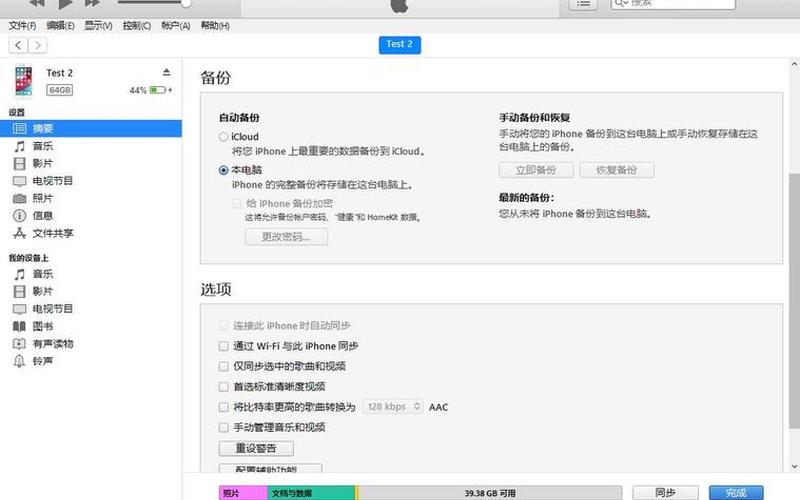Click the 64GB capacity label
Viewport: 800px width, 500px height.
[x=60, y=90]
